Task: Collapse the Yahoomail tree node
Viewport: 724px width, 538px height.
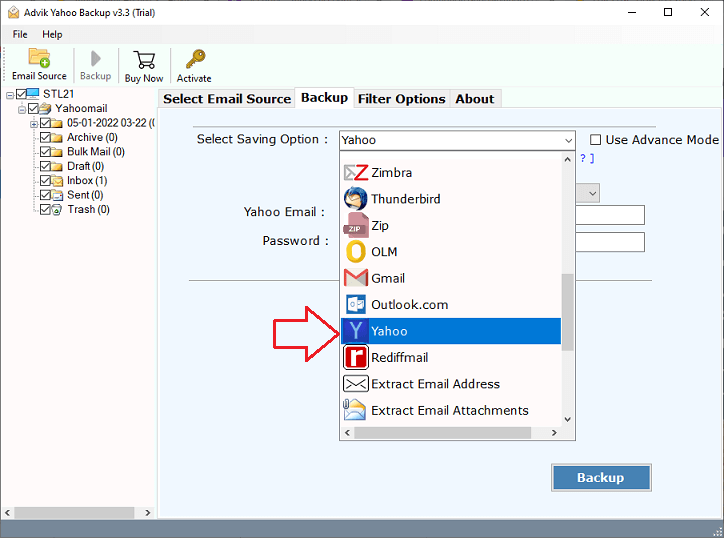Action: (22, 109)
